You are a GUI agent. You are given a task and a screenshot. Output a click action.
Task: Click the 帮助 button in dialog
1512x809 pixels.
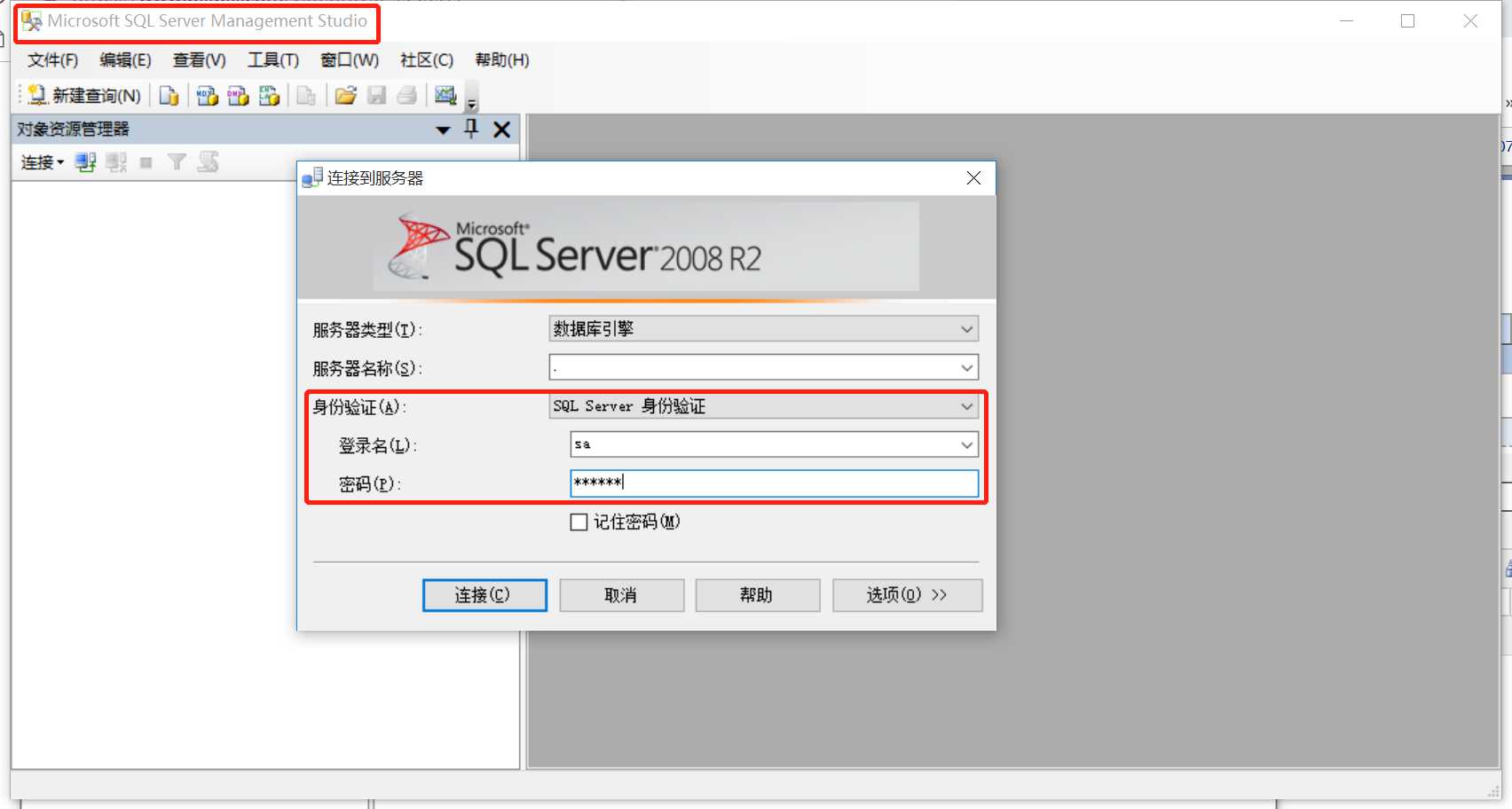(x=757, y=595)
